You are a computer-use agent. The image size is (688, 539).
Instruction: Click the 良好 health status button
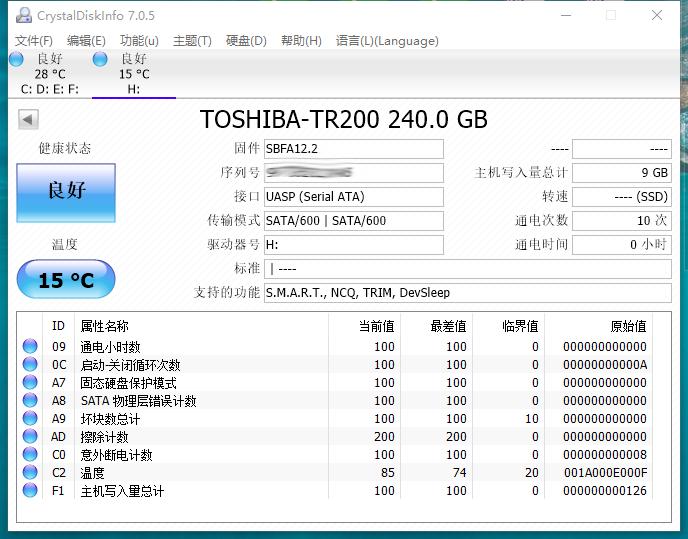tap(66, 193)
